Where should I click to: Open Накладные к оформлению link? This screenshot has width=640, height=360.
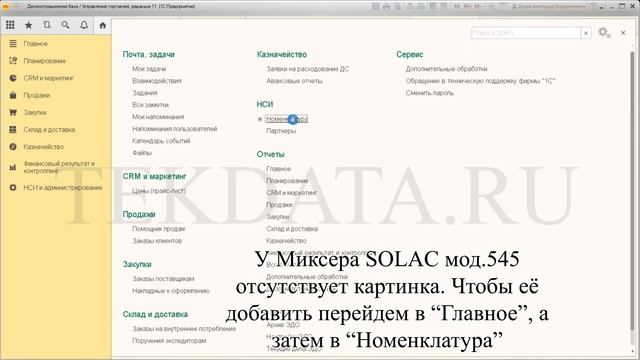pos(171,291)
